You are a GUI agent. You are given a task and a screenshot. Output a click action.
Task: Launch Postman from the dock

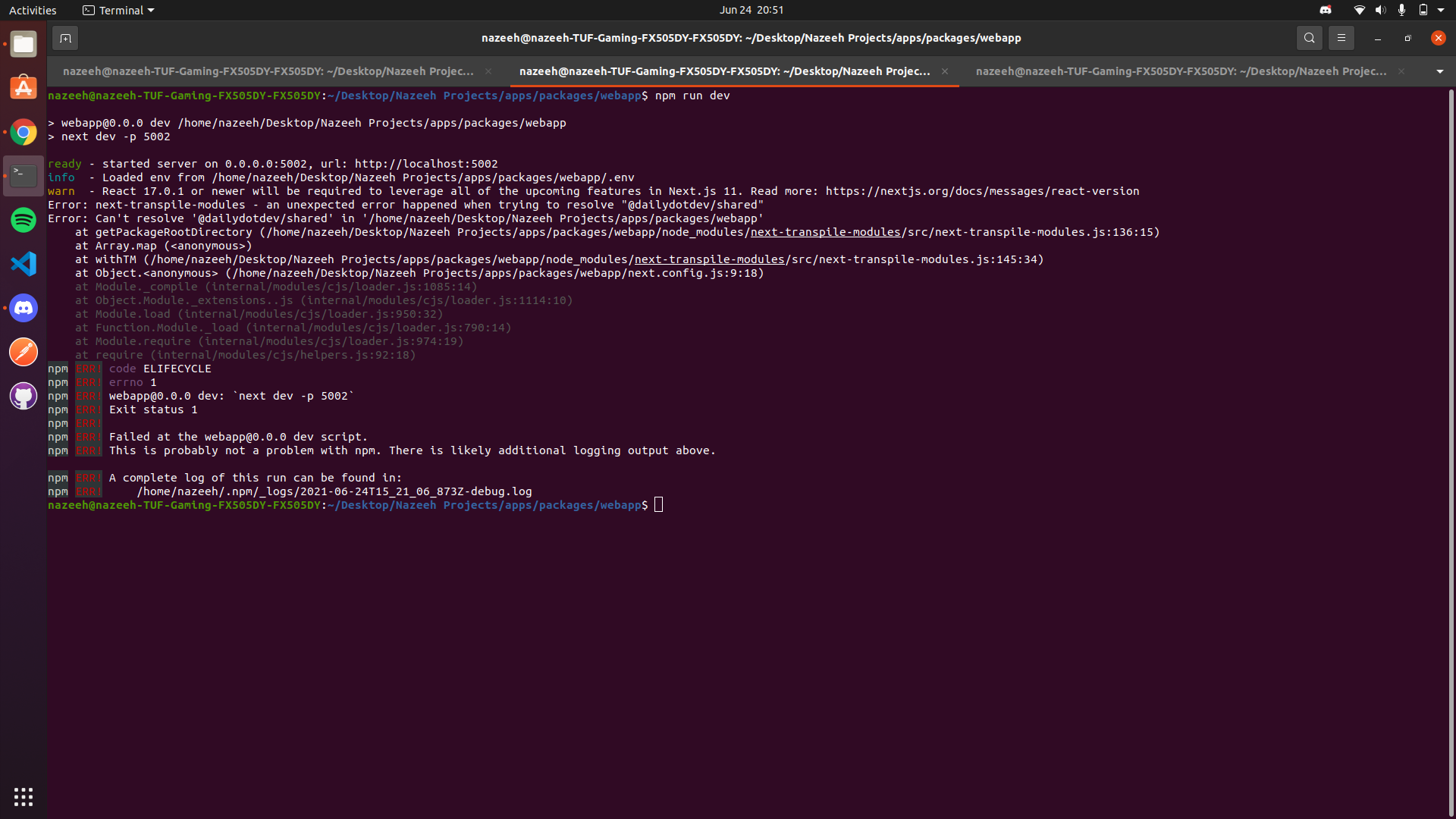[x=24, y=352]
